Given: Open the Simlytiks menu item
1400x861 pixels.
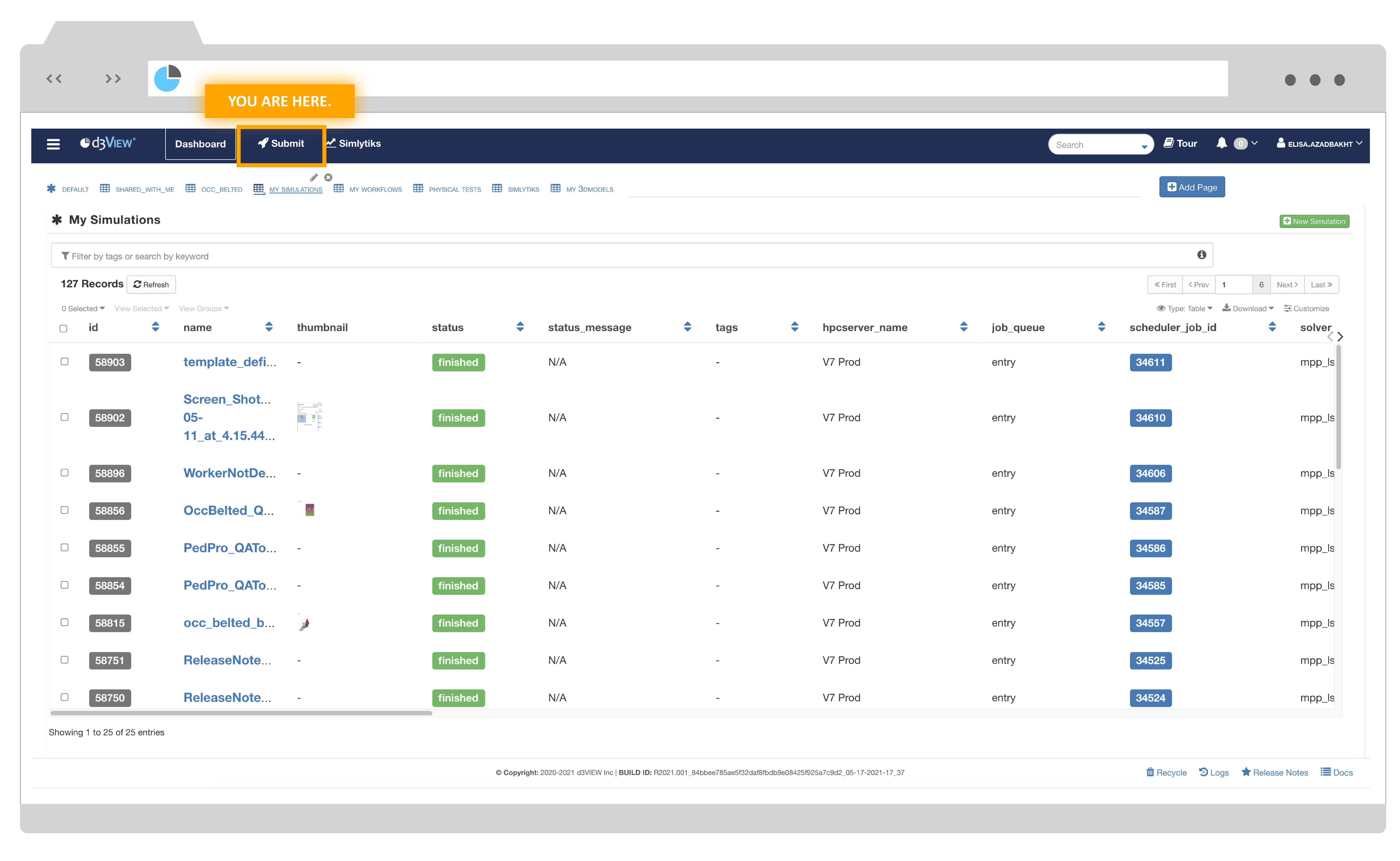Looking at the screenshot, I should point(353,143).
